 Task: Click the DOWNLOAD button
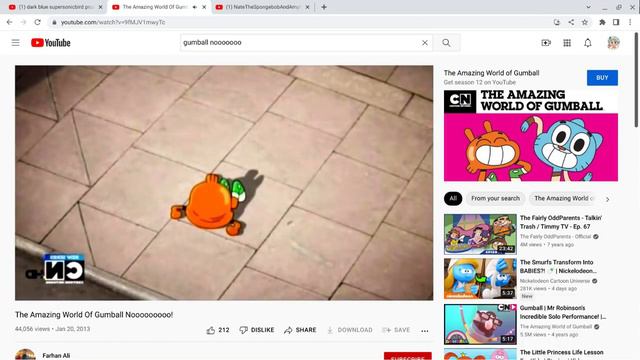point(350,330)
